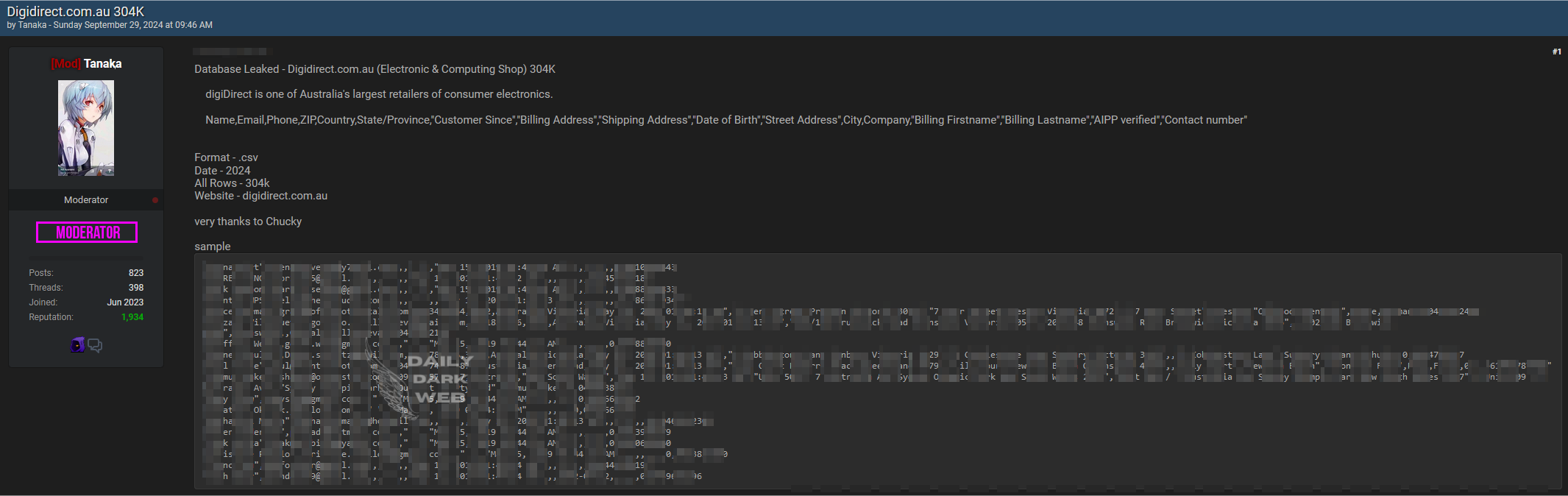Viewport: 1568px width, 496px height.
Task: Click the Joined date Jun 2023
Action: pos(125,302)
